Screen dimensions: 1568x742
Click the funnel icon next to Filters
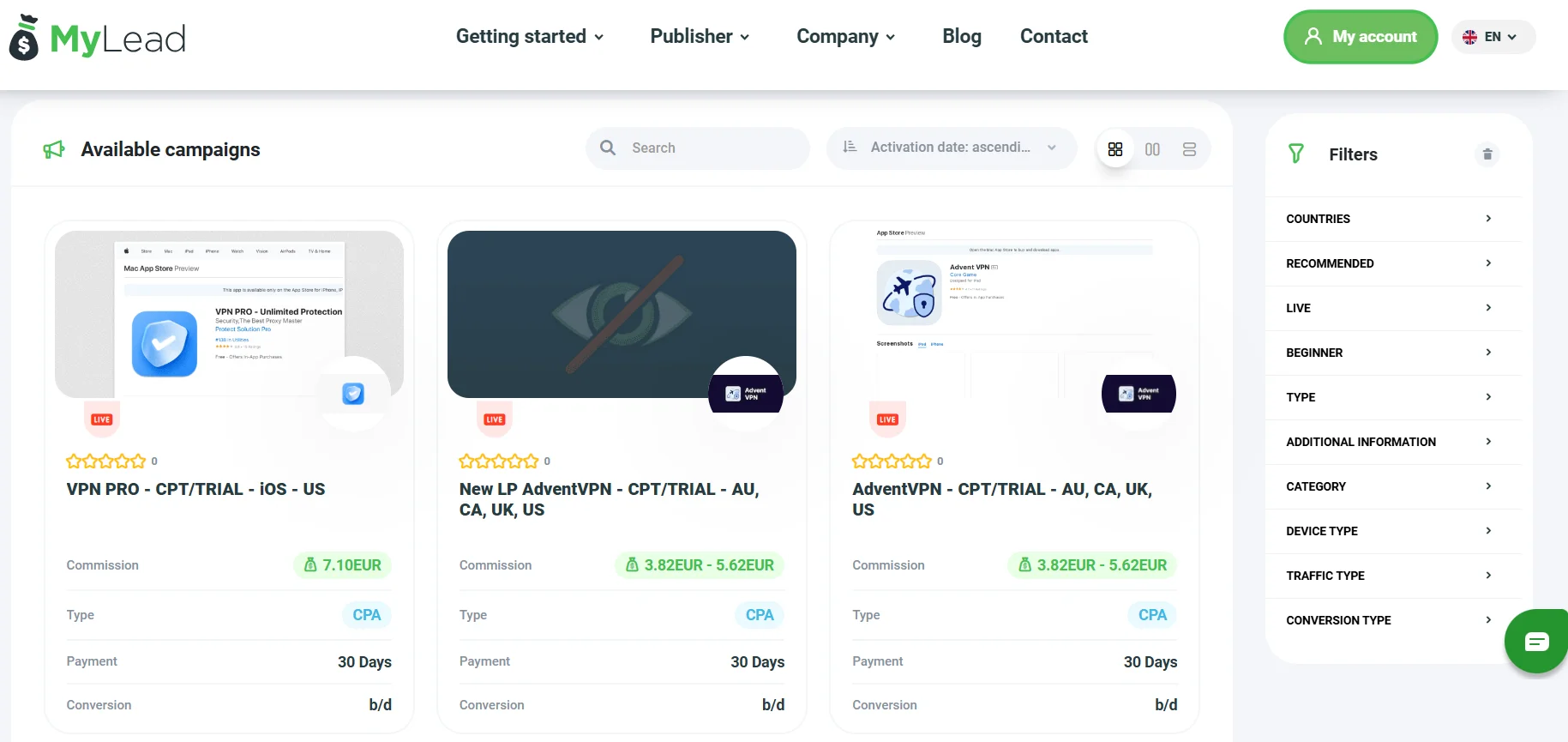pyautogui.click(x=1296, y=154)
